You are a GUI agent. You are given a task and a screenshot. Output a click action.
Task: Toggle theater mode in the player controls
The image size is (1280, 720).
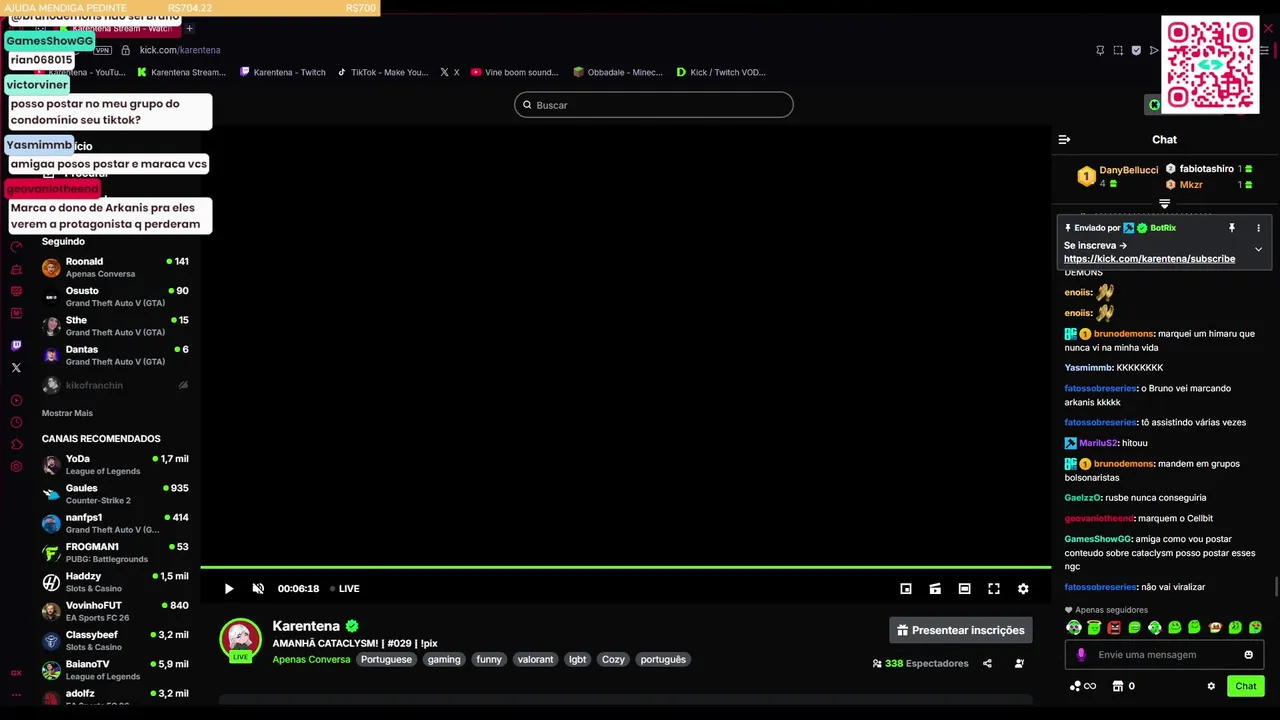[964, 589]
